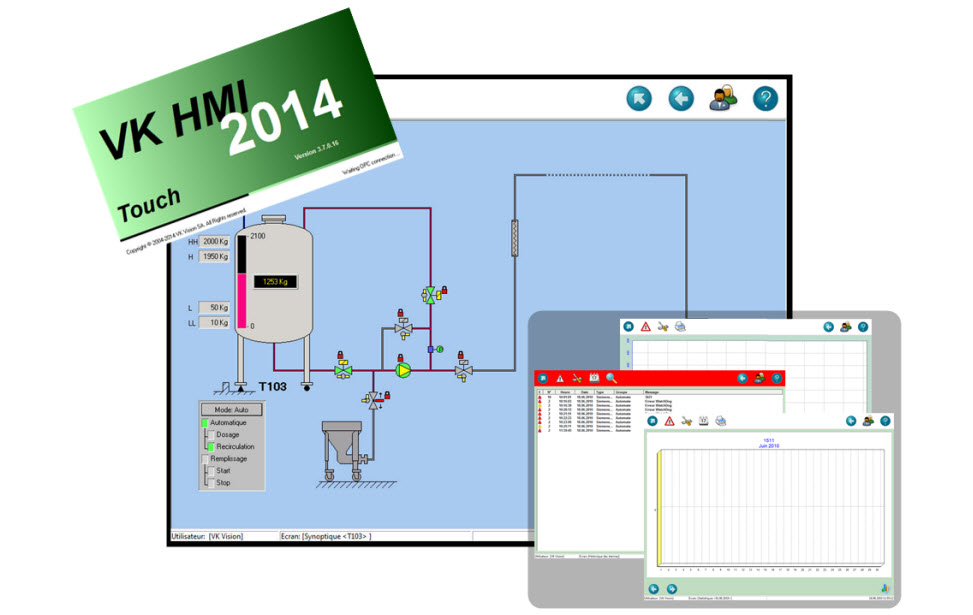The width and height of the screenshot is (973, 615).
Task: Click the Ecran: [Synoptique <T103>] status entry
Action: point(326,536)
